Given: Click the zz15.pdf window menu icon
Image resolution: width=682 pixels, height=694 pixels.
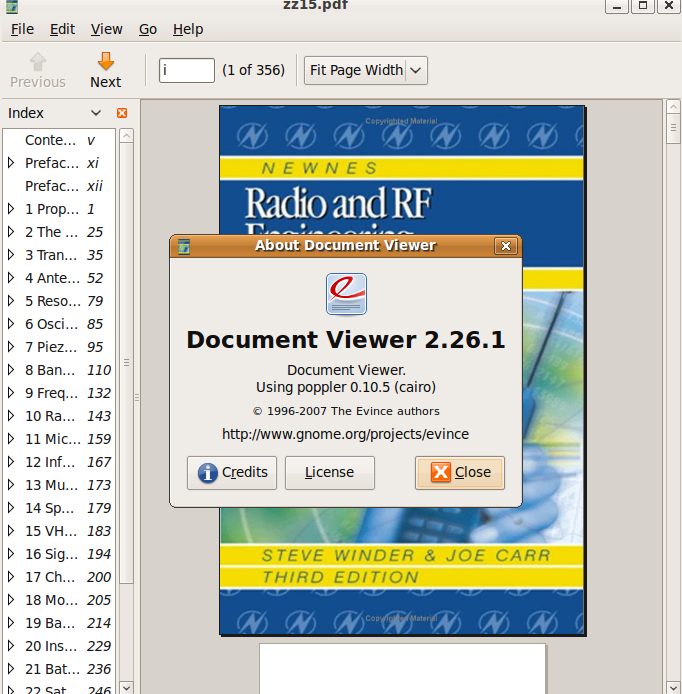Looking at the screenshot, I should point(12,6).
